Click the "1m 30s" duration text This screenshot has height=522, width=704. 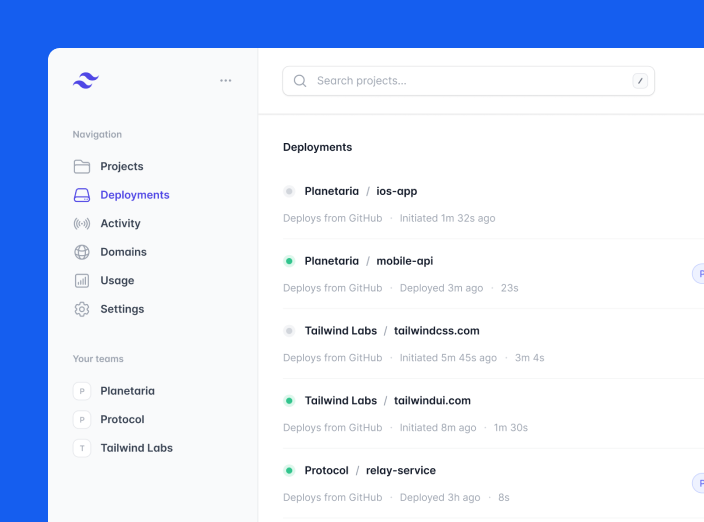[x=510, y=428]
